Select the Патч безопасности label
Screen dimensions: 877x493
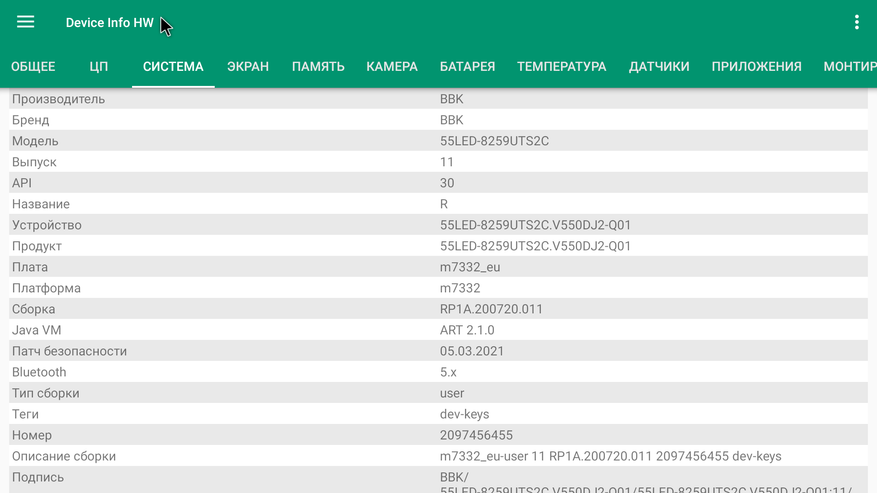(x=69, y=351)
